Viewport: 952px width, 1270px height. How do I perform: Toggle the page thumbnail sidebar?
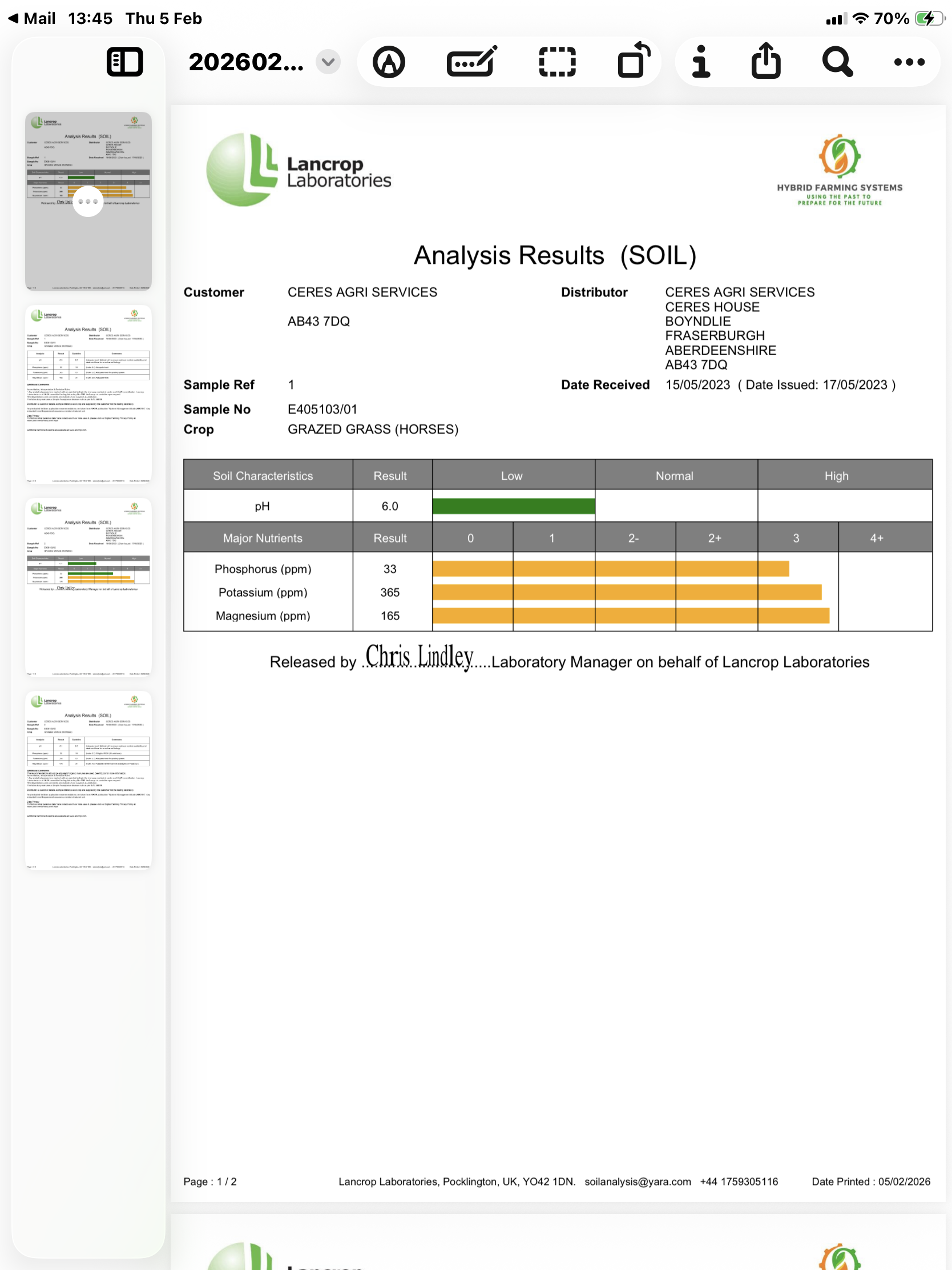coord(124,62)
